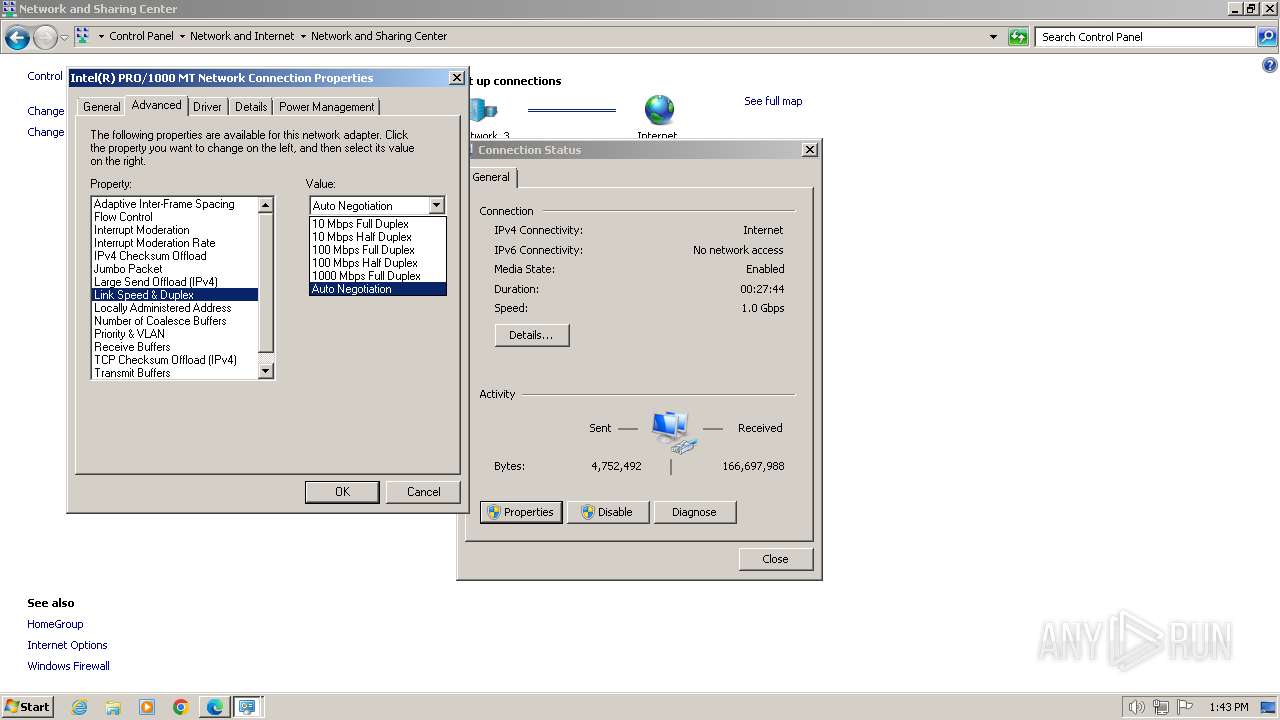Image resolution: width=1280 pixels, height=720 pixels.
Task: Click the property list scroll up arrow
Action: click(x=266, y=205)
